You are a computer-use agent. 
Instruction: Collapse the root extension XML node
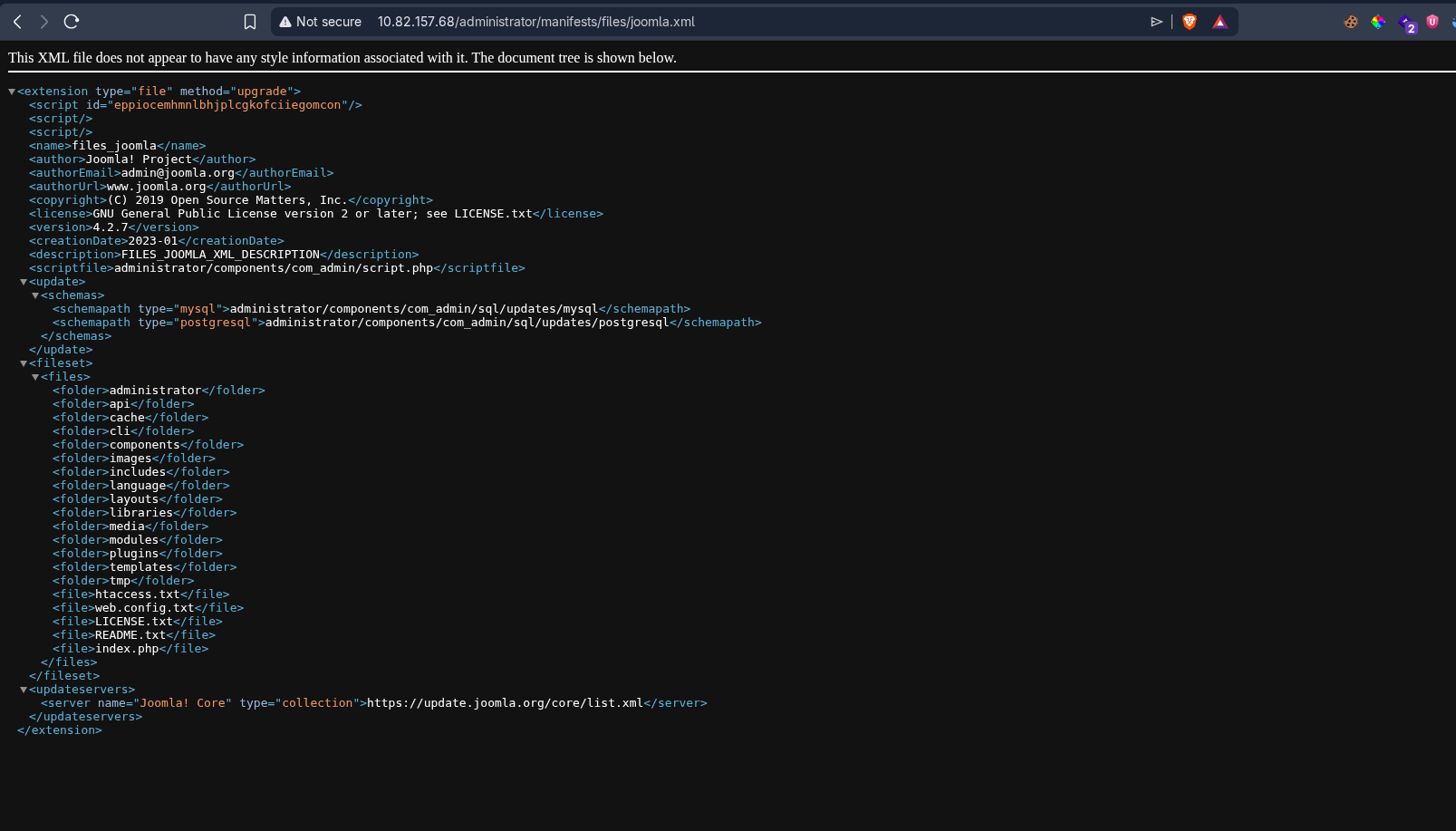pyautogui.click(x=12, y=92)
